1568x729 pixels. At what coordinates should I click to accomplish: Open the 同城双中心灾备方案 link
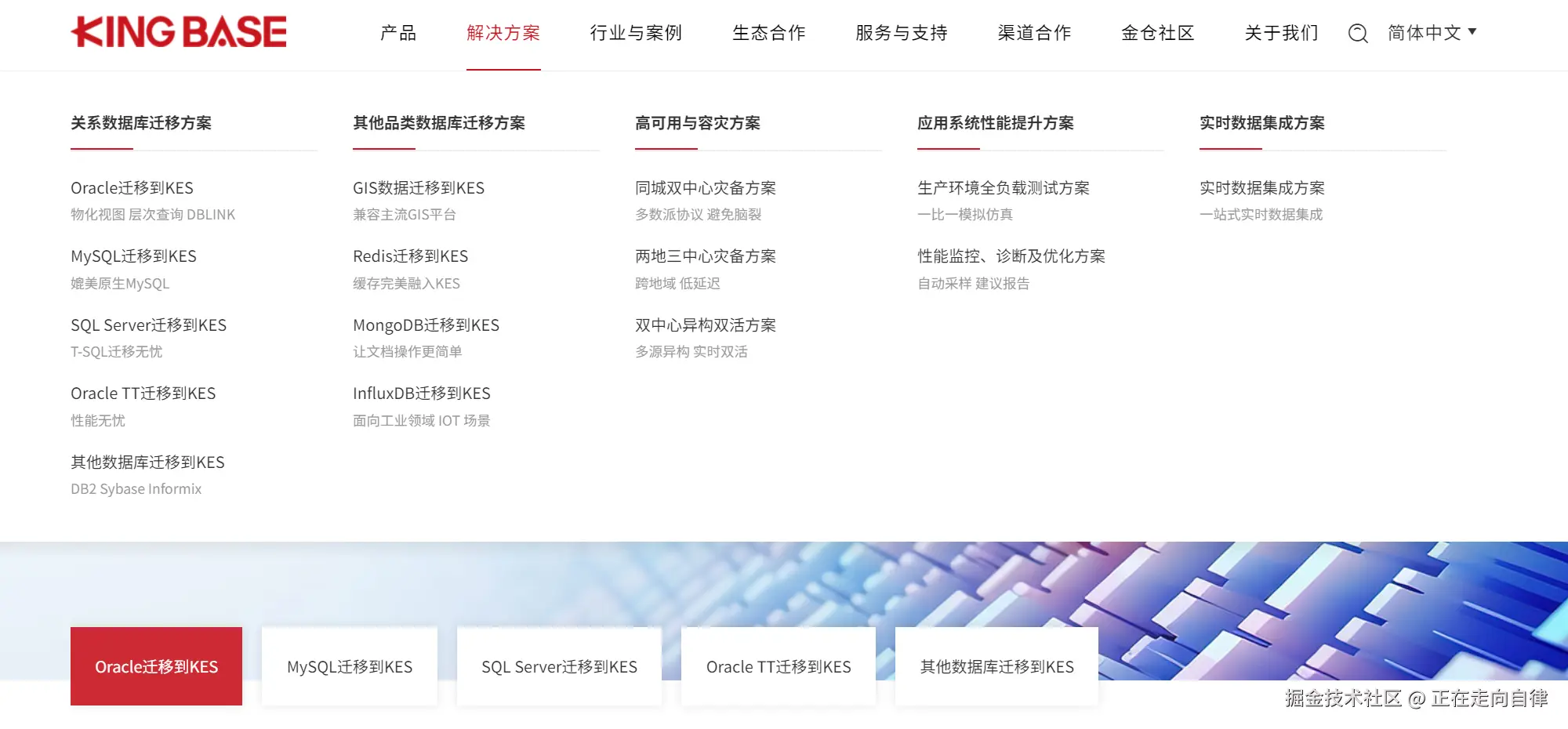pos(706,188)
